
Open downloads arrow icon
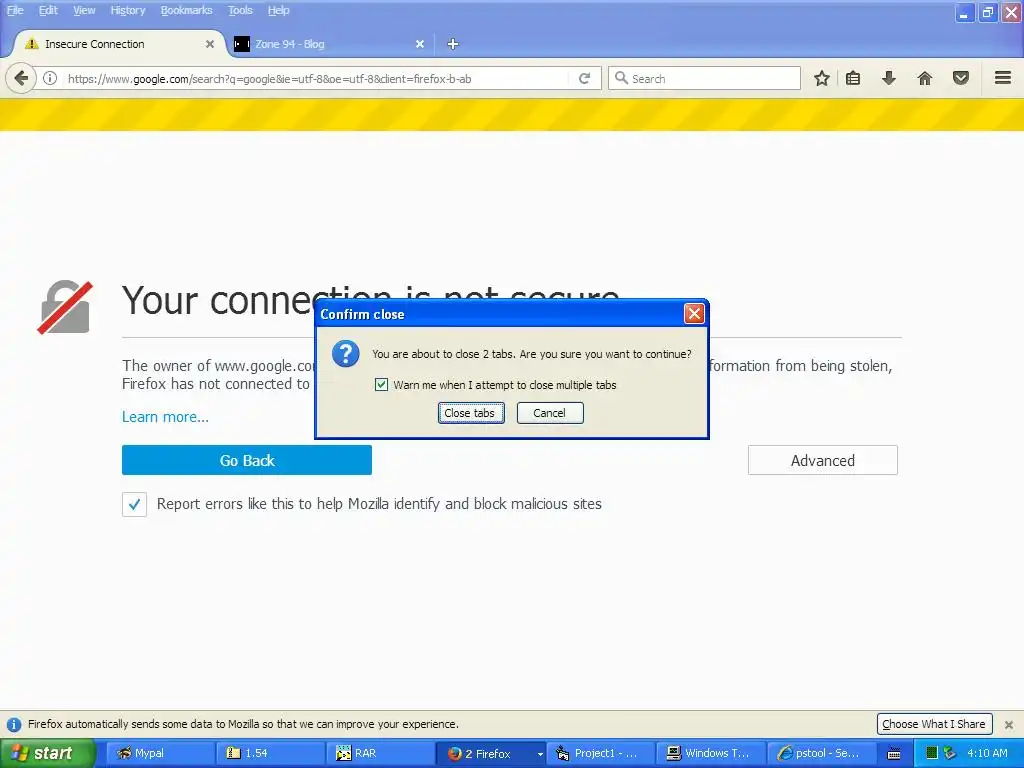889,78
